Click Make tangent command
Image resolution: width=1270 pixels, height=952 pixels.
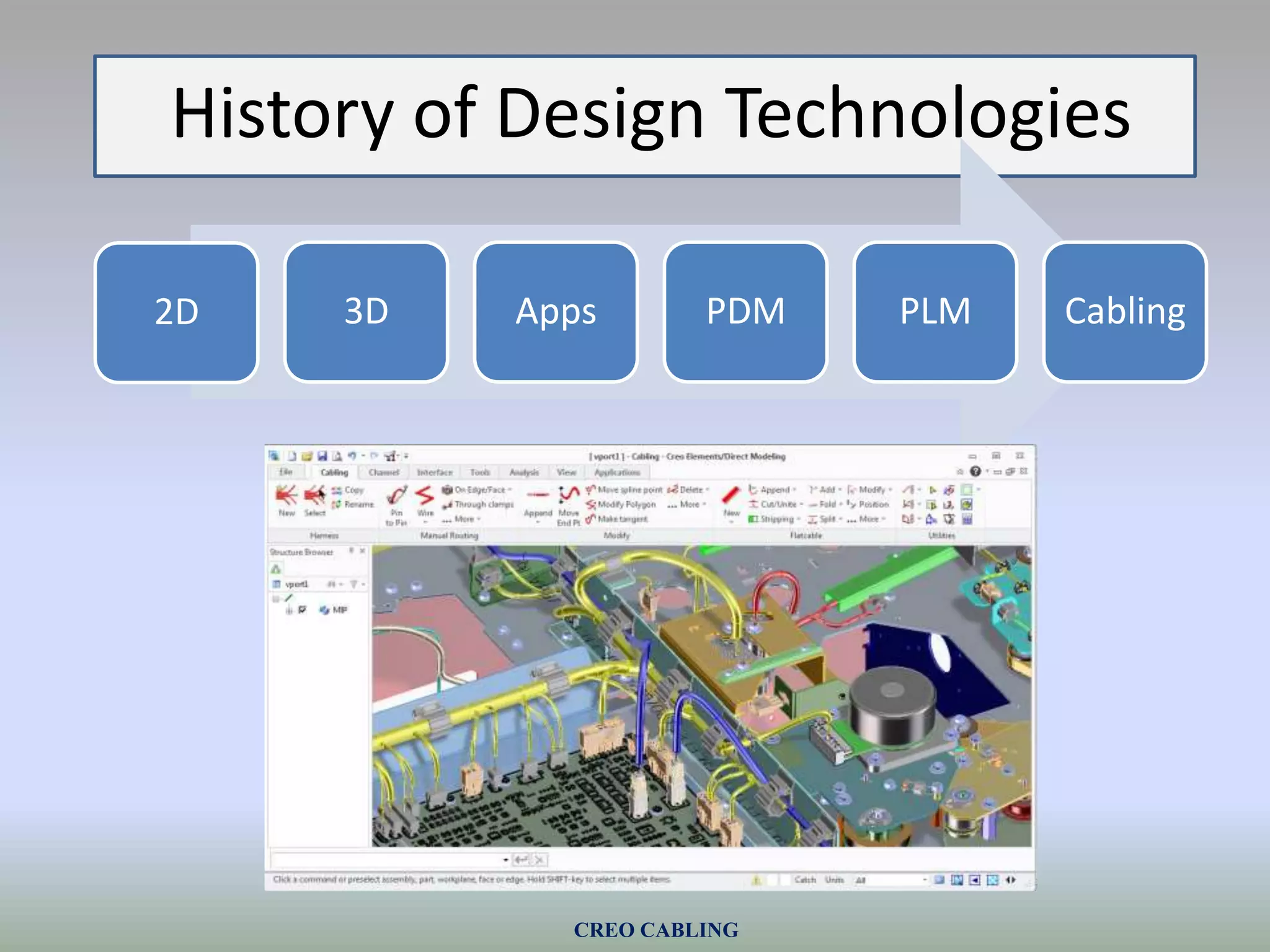coord(622,519)
